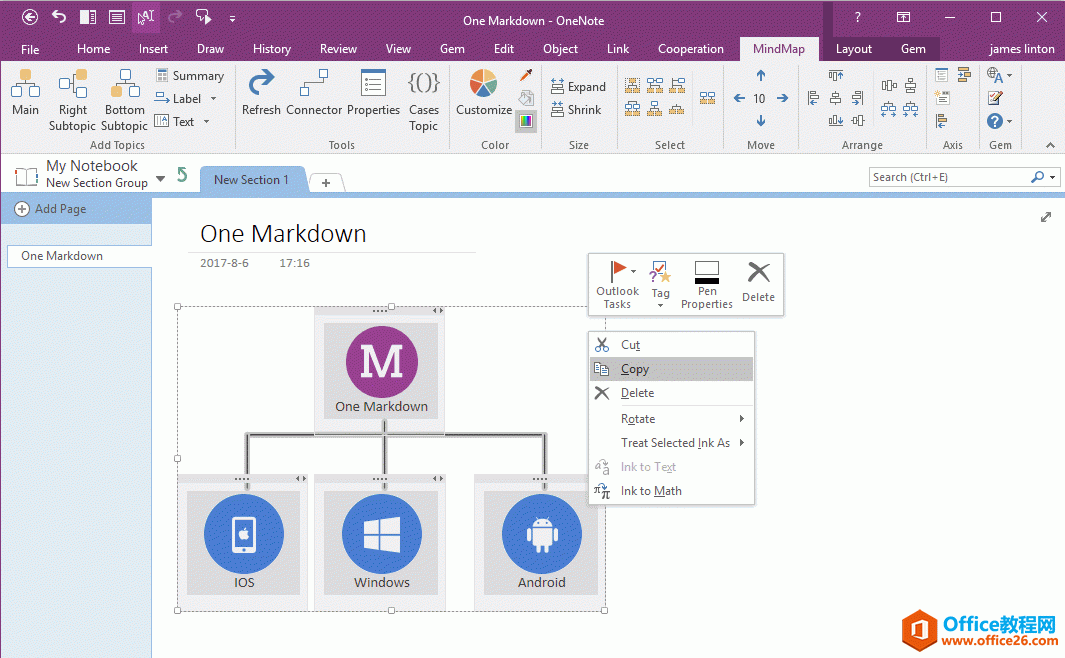The image size is (1065, 658).
Task: Click the Refresh tool
Action: pyautogui.click(x=261, y=98)
